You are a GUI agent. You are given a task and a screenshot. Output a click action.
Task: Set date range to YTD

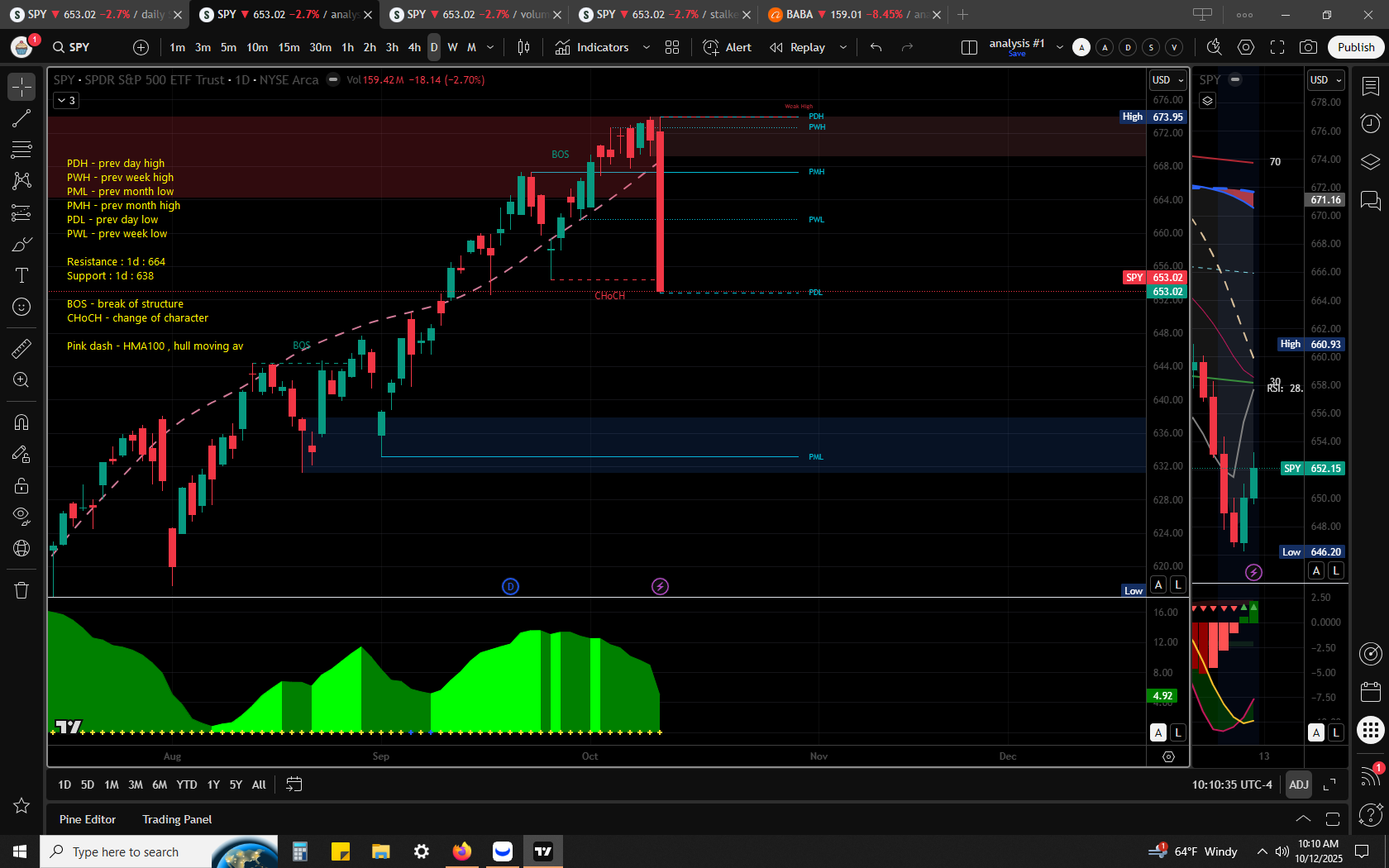pos(187,785)
